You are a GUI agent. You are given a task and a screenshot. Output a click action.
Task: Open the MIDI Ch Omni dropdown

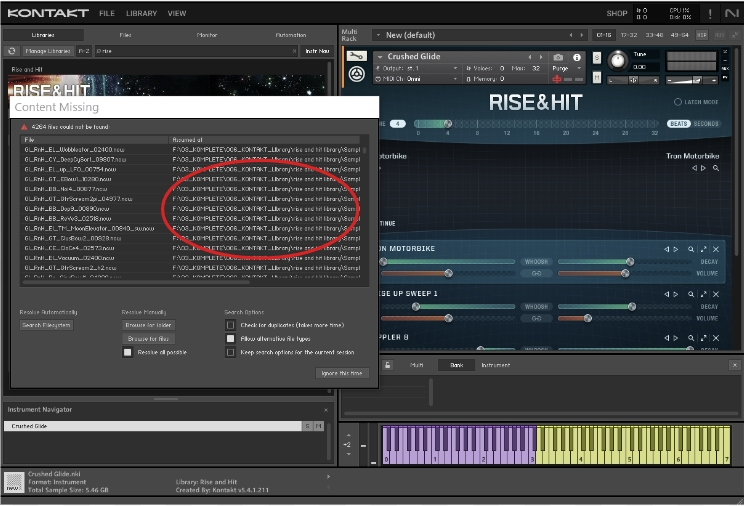point(417,79)
